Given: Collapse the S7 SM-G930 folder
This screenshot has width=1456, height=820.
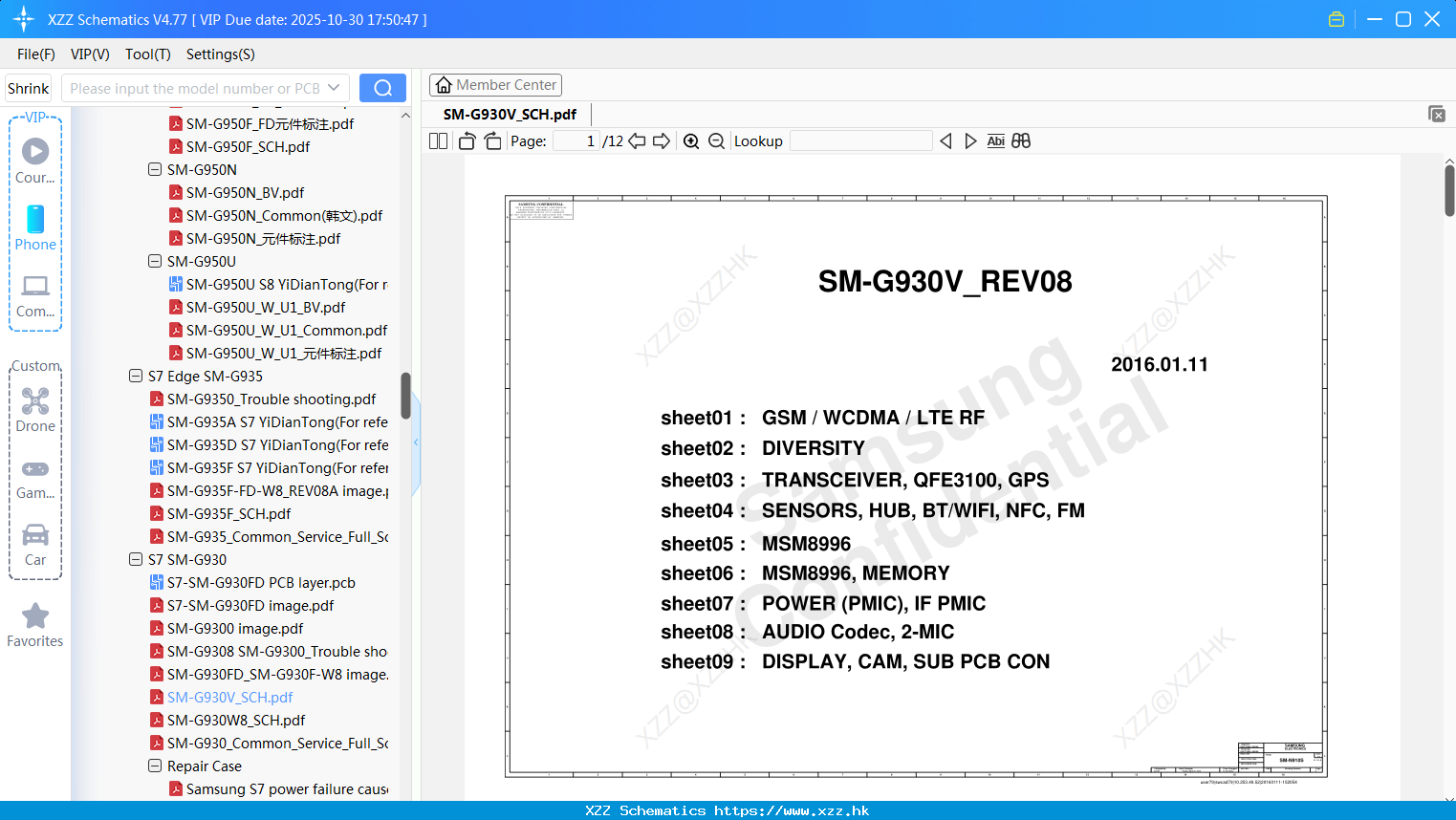Looking at the screenshot, I should click(136, 559).
